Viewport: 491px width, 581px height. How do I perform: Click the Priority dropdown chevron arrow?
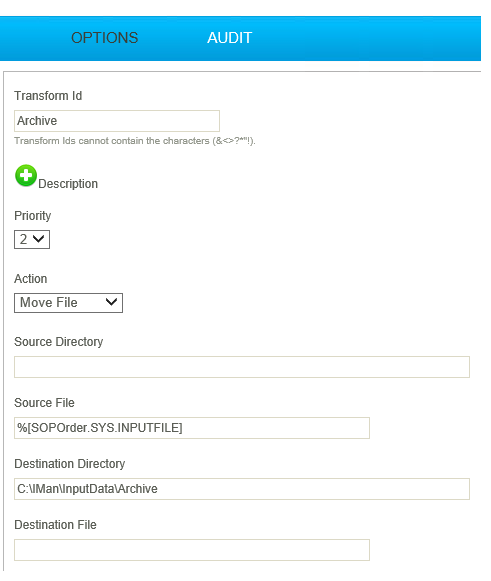click(39, 239)
